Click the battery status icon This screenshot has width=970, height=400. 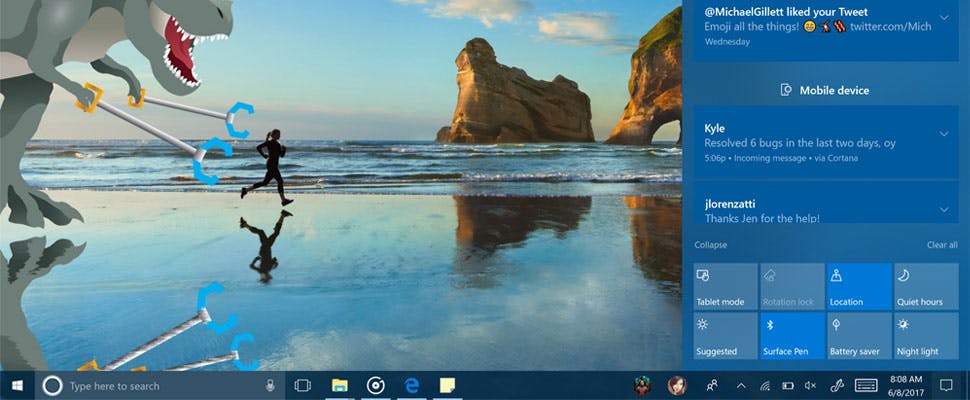pyautogui.click(x=788, y=386)
